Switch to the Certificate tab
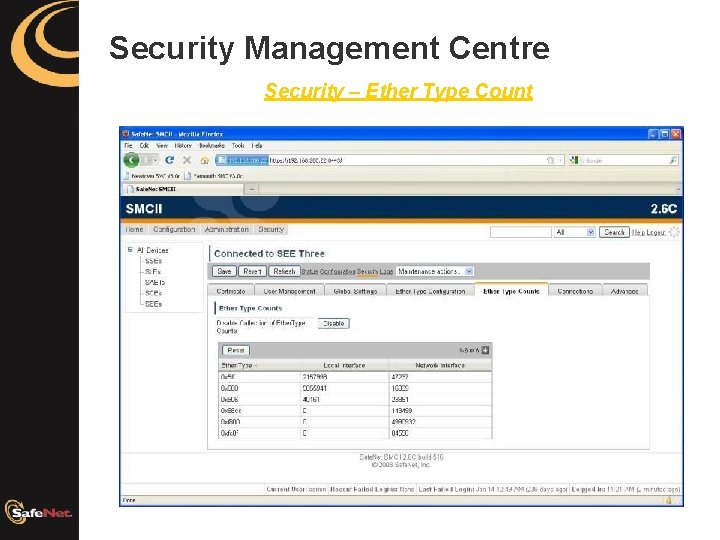This screenshot has width=720, height=540. (x=231, y=291)
